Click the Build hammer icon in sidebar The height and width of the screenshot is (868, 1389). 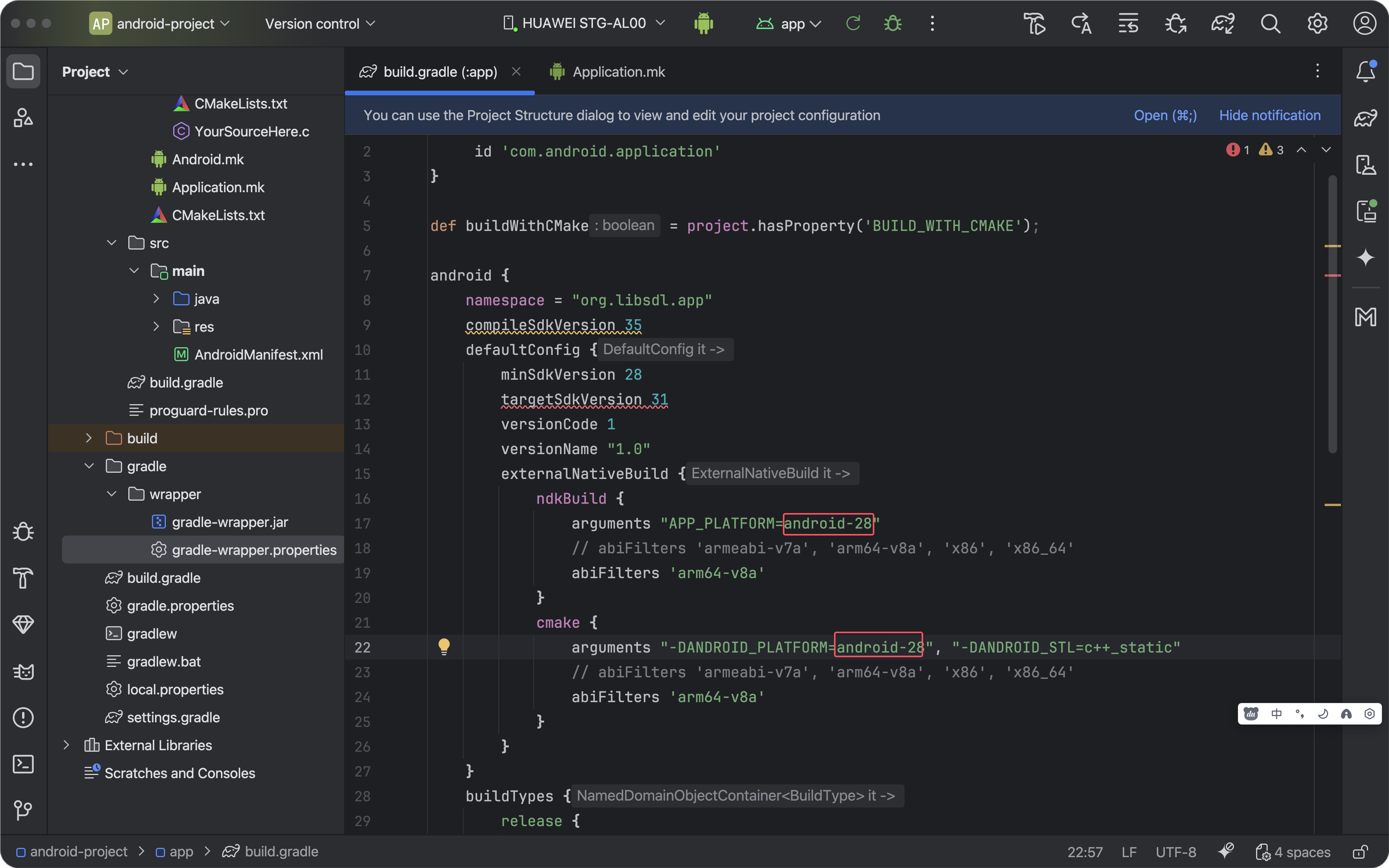(23, 577)
